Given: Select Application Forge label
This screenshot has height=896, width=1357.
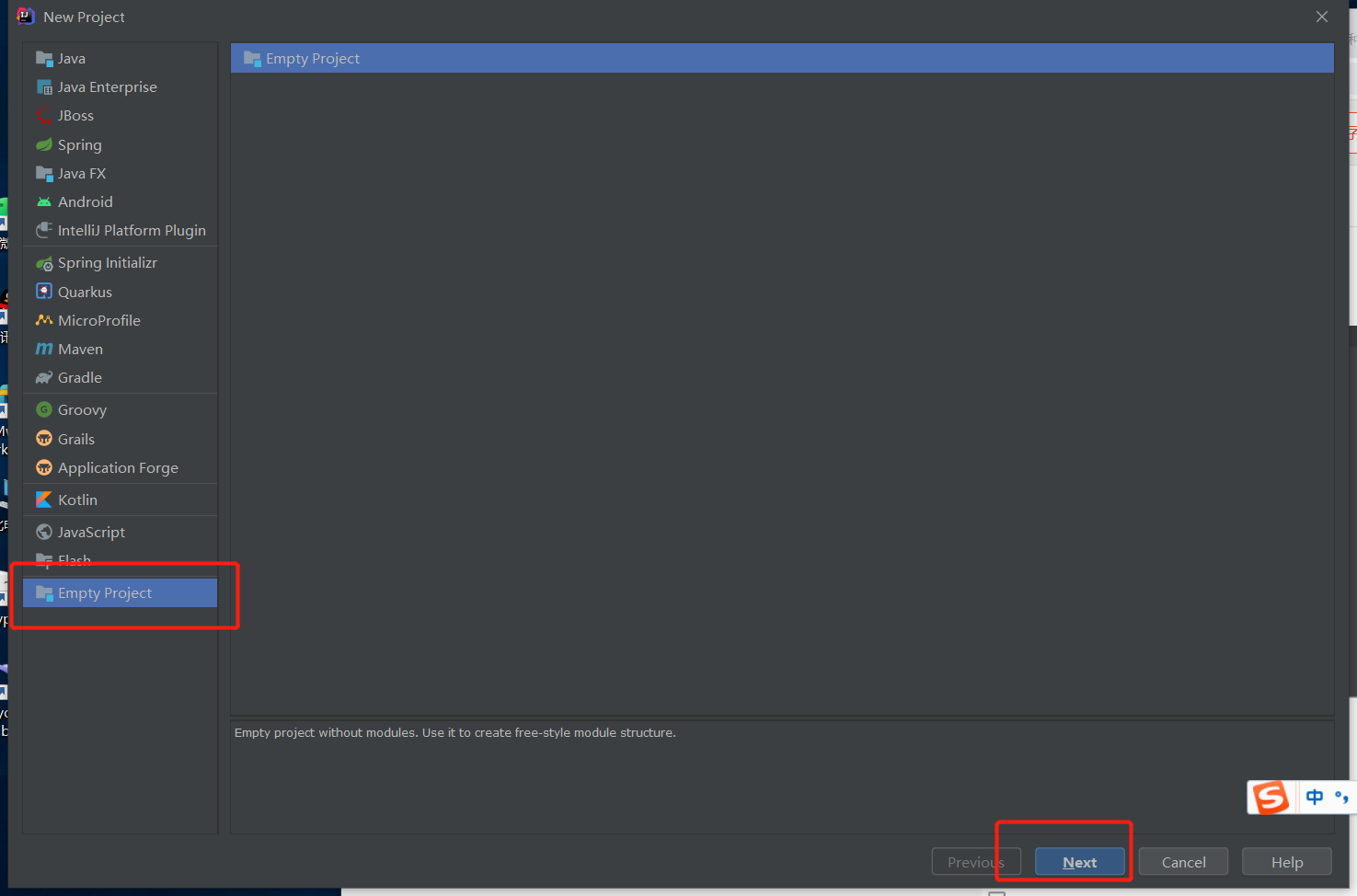Looking at the screenshot, I should pos(118,468).
